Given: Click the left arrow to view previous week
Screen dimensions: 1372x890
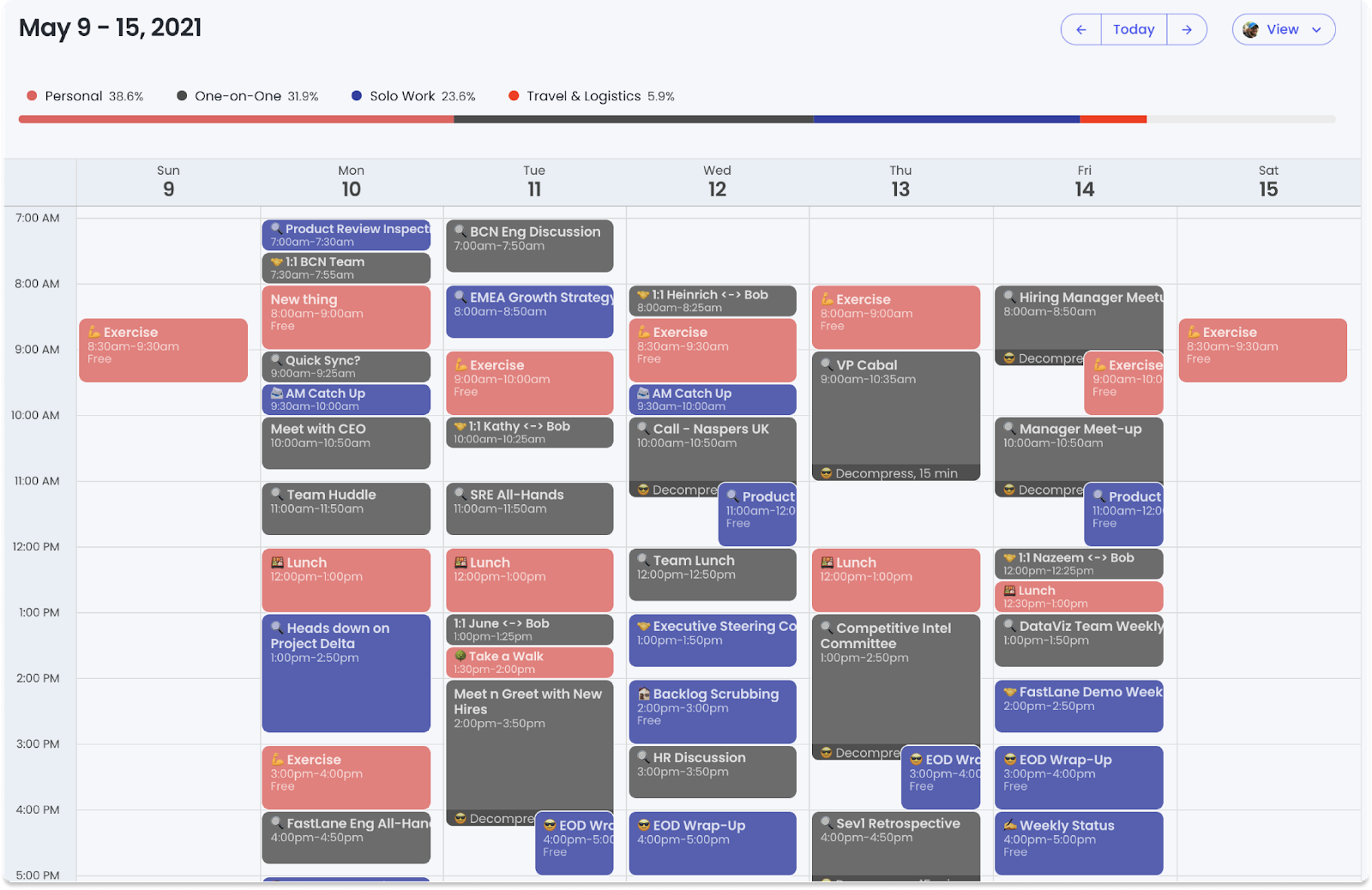Looking at the screenshot, I should pos(1080,29).
